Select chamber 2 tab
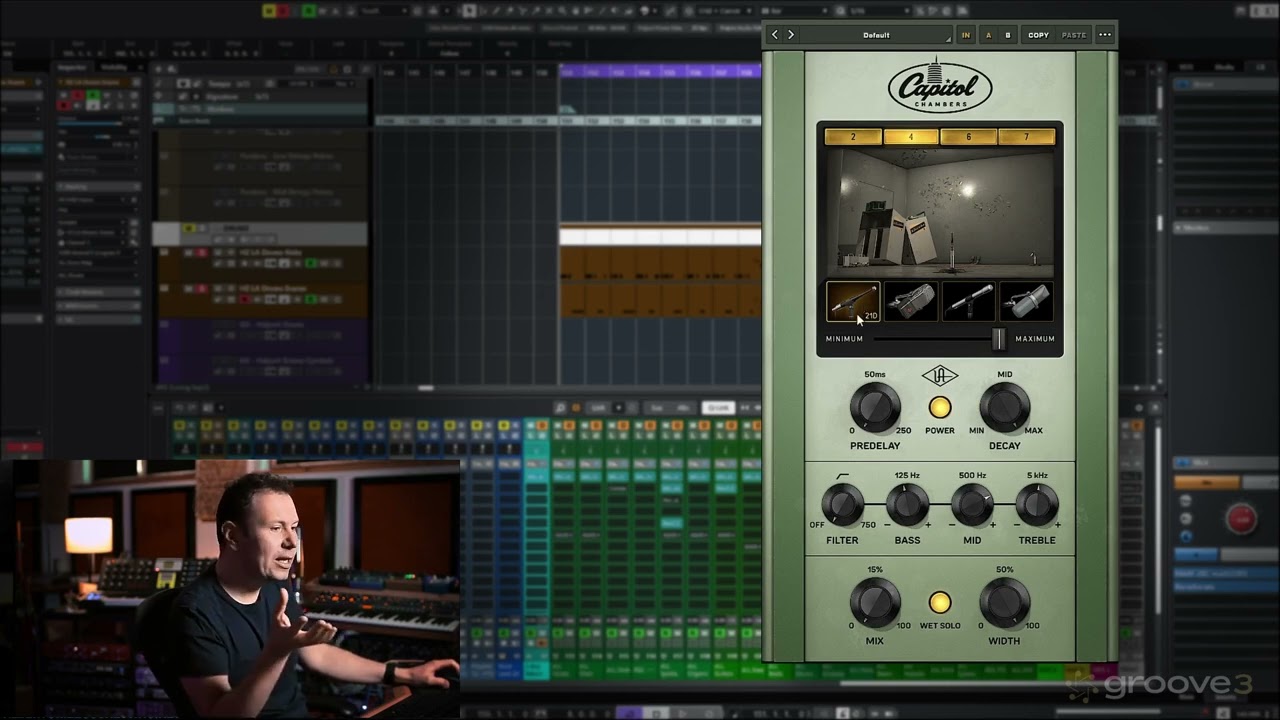The width and height of the screenshot is (1280, 720). click(x=853, y=137)
